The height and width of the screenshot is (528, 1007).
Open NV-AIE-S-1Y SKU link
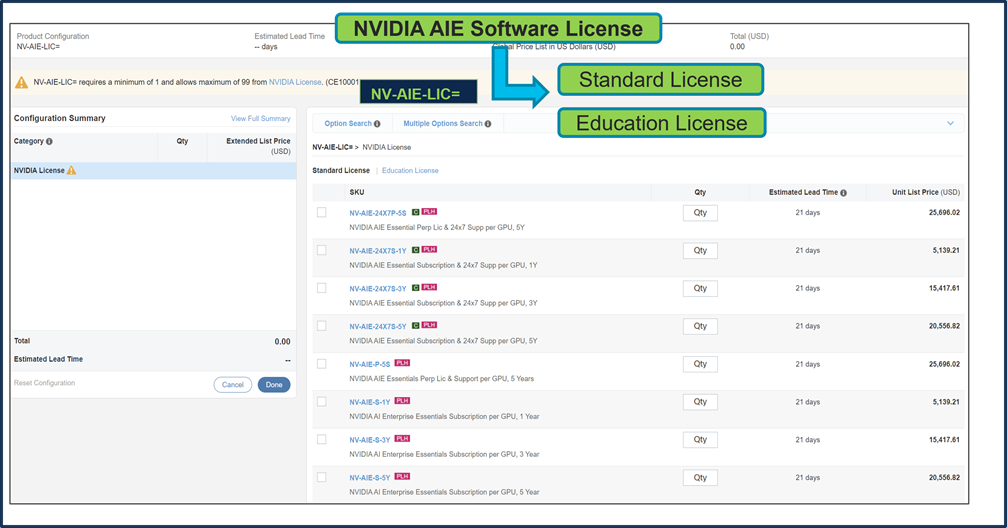369,402
